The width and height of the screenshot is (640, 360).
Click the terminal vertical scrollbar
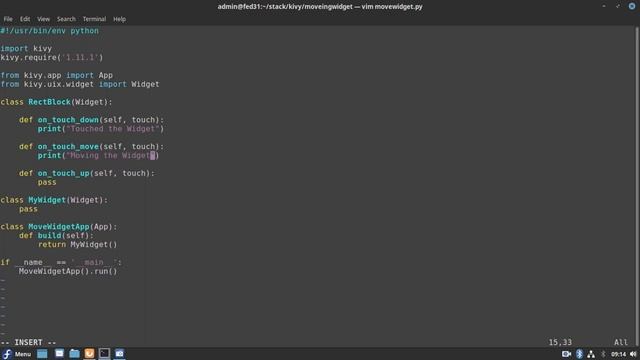click(637, 187)
